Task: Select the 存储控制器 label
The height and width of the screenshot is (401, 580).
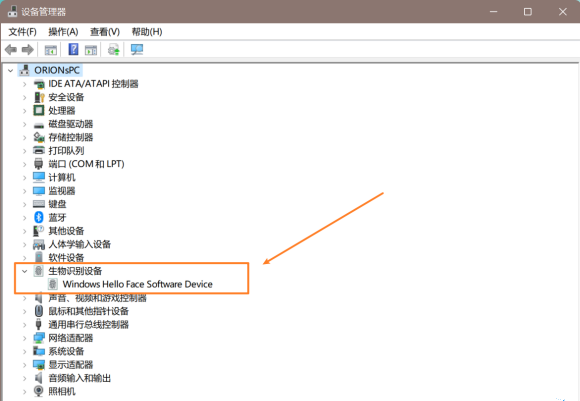Action: click(71, 137)
